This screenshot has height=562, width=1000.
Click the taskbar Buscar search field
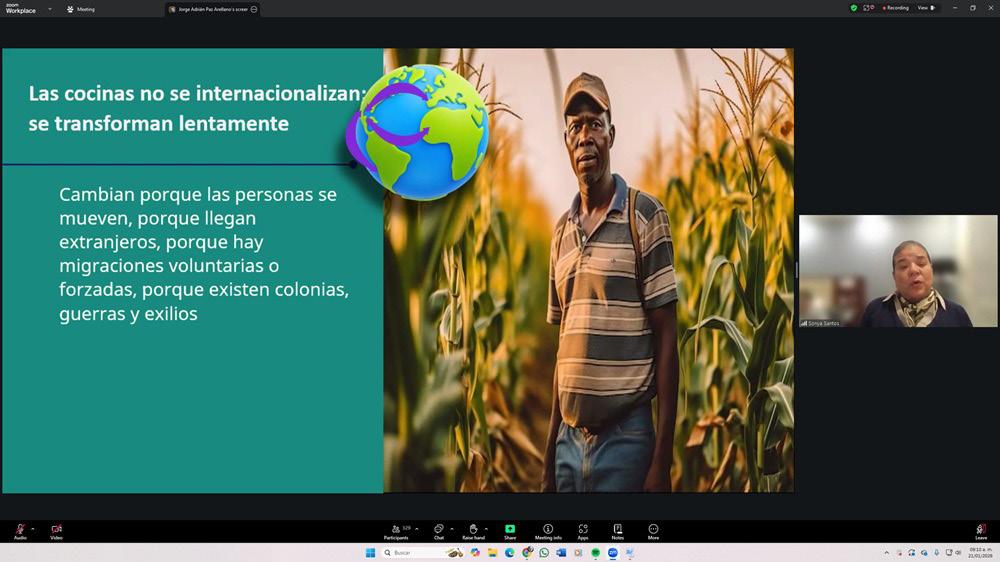(423, 552)
